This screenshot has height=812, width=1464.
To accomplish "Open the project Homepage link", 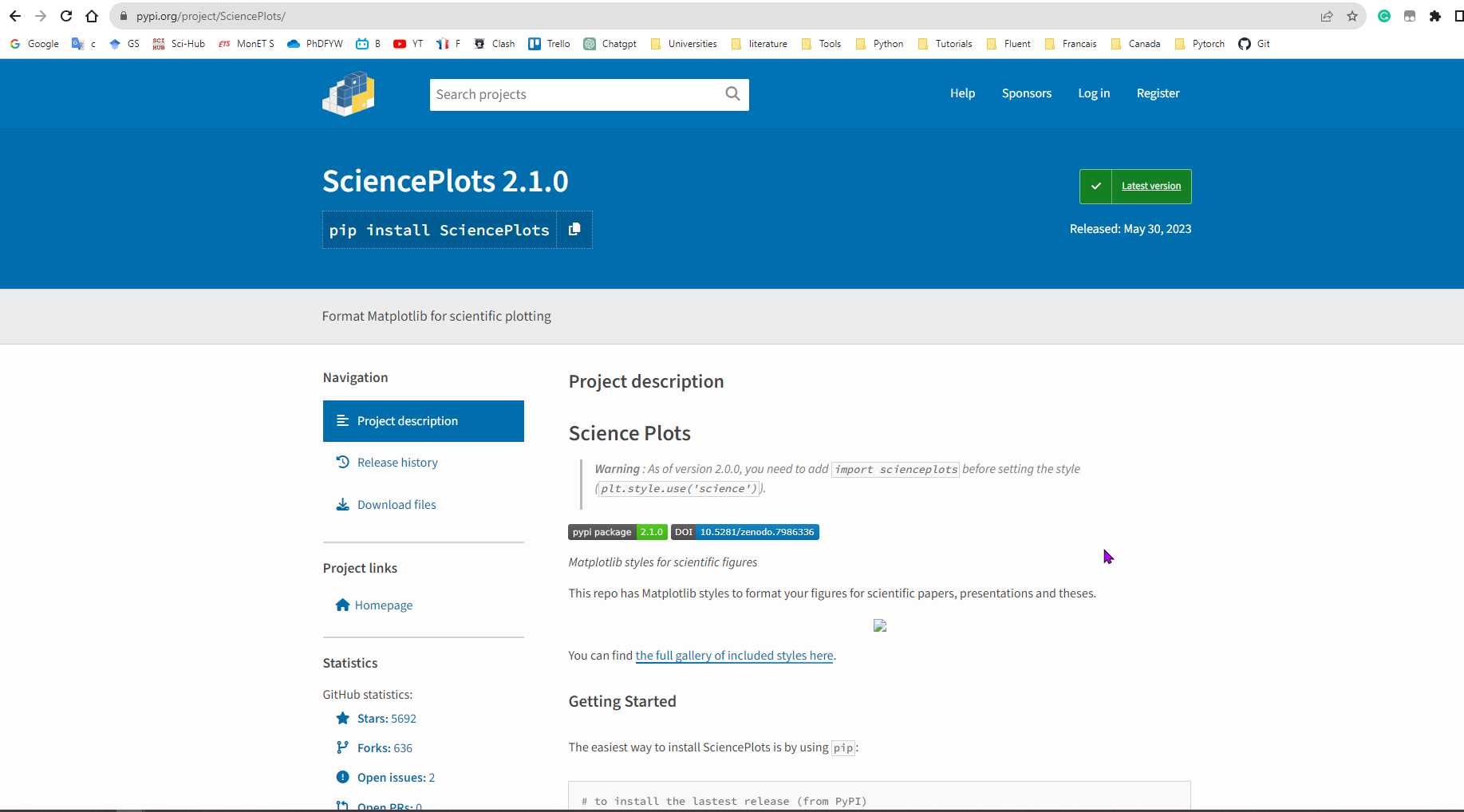I will tap(374, 605).
